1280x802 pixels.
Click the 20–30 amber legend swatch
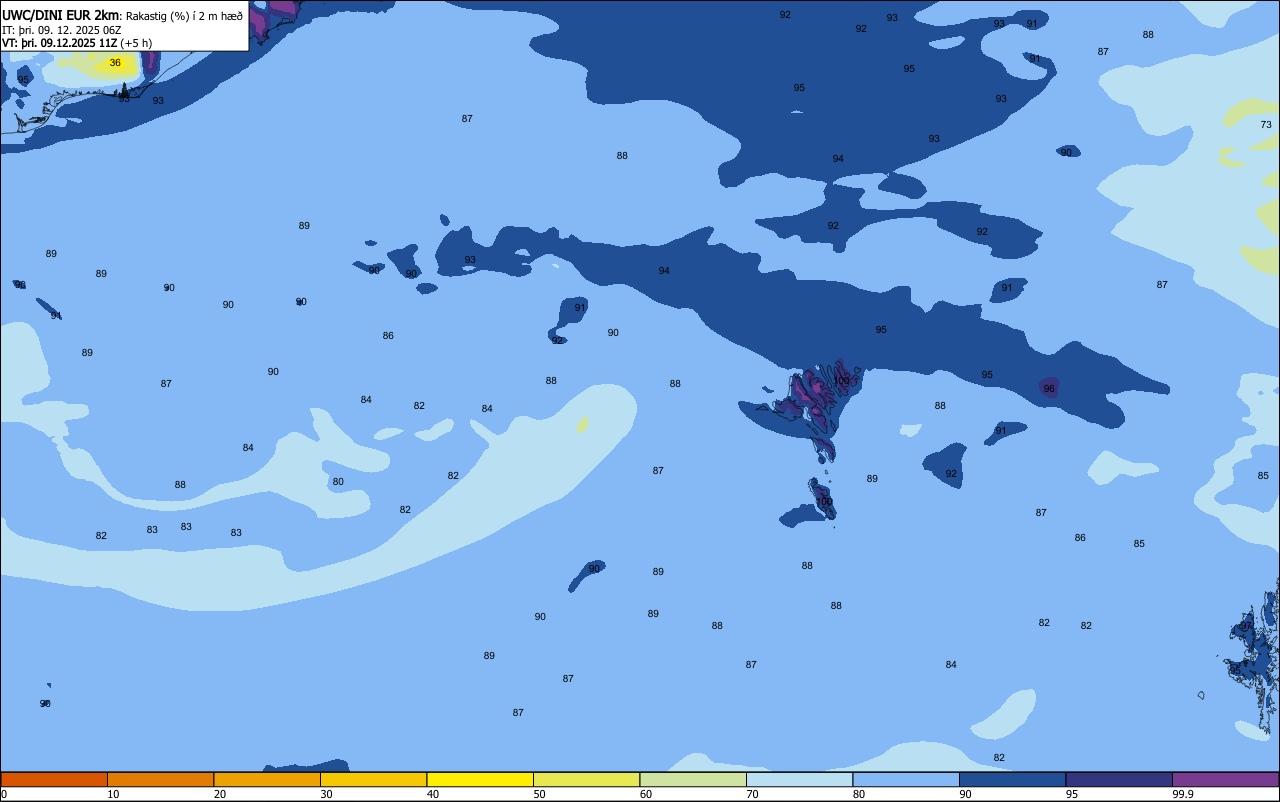coord(267,779)
